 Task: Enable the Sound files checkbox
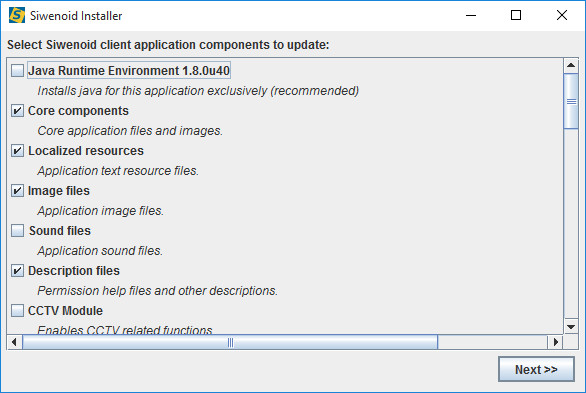point(17,230)
